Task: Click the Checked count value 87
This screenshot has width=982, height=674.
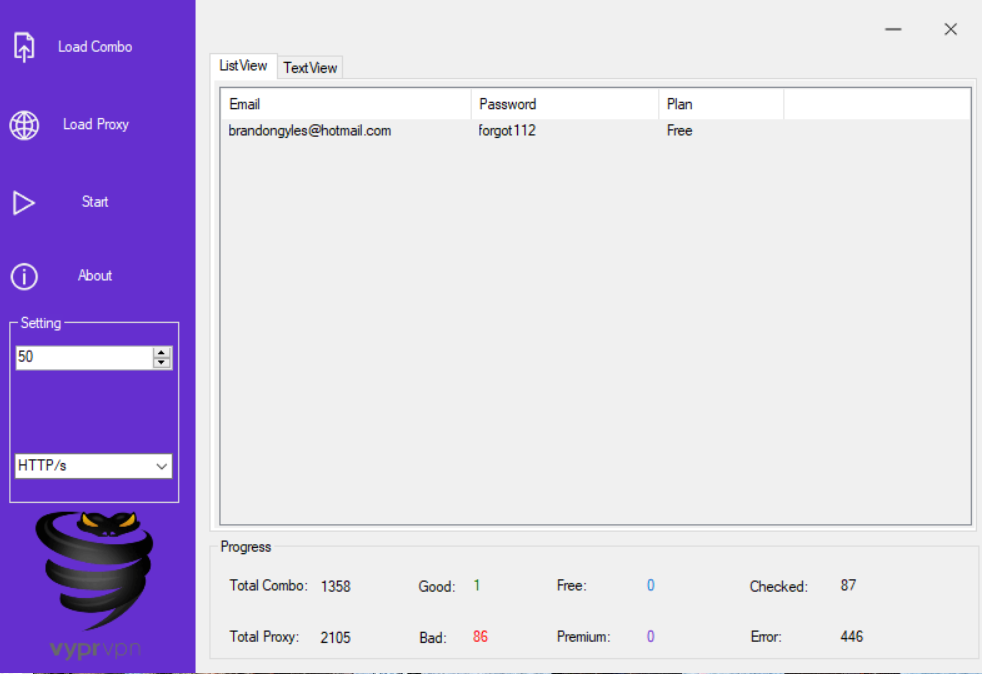Action: [x=848, y=586]
